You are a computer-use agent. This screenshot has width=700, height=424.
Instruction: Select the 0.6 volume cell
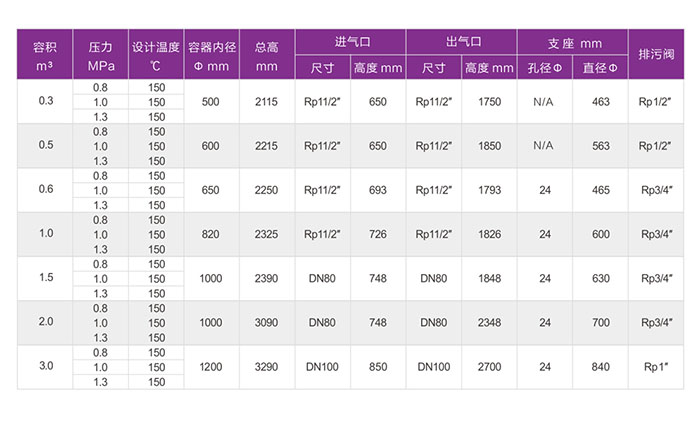(x=46, y=189)
